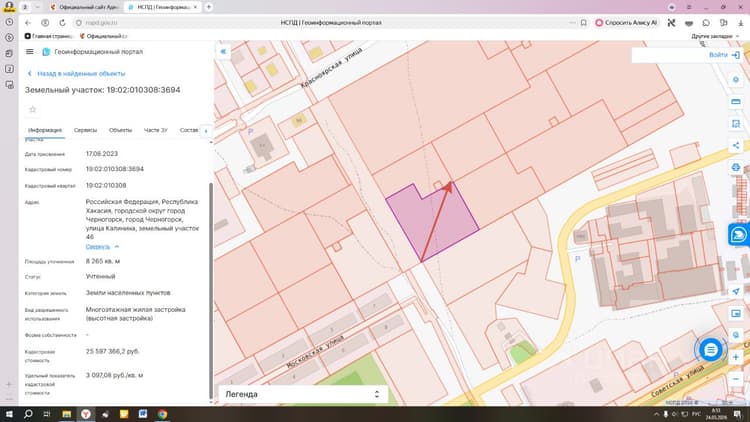
Task: Click the Геоинформационный портал logo
Action: [x=46, y=52]
